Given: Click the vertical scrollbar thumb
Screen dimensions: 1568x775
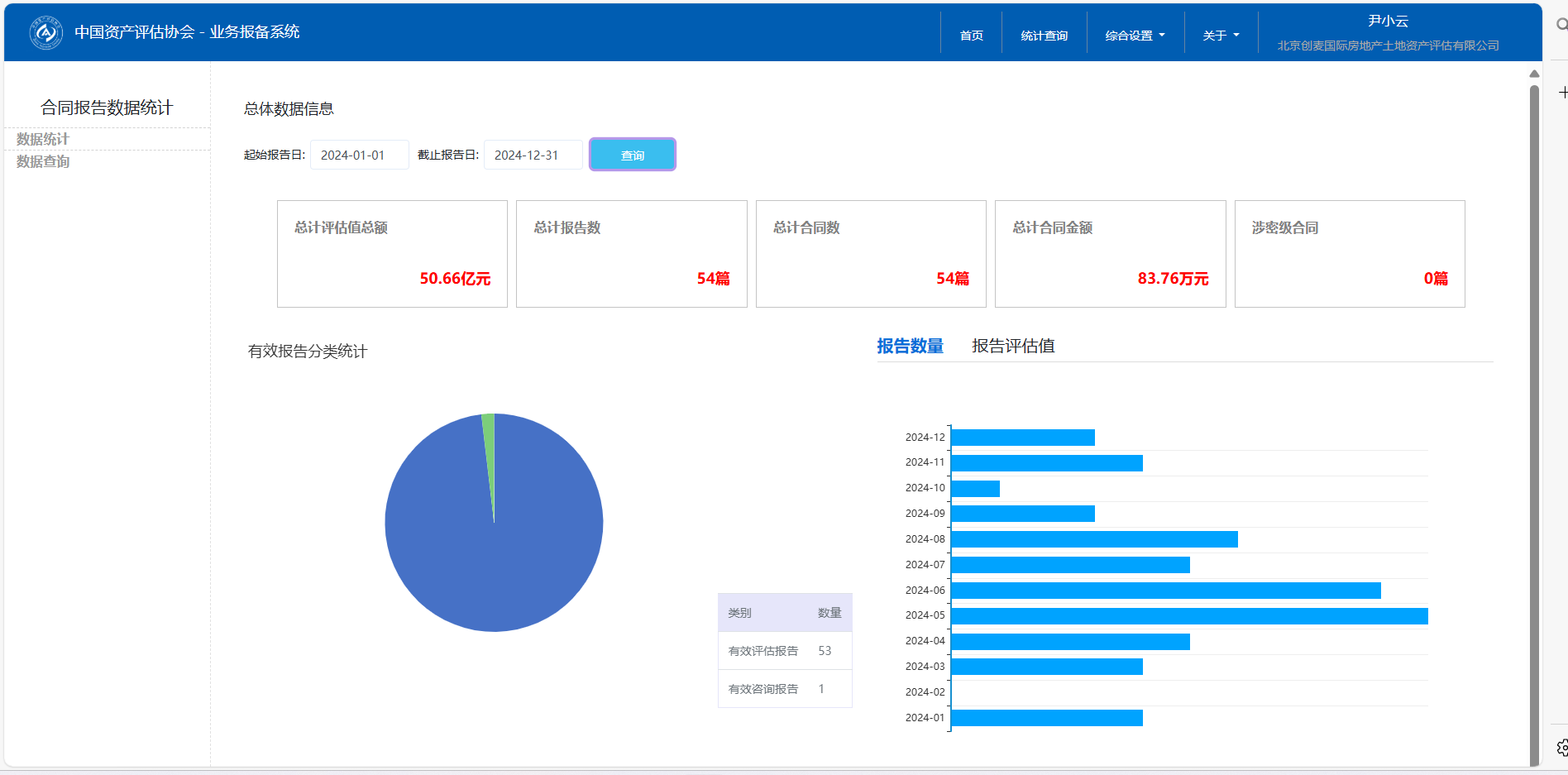Looking at the screenshot, I should (x=1534, y=414).
